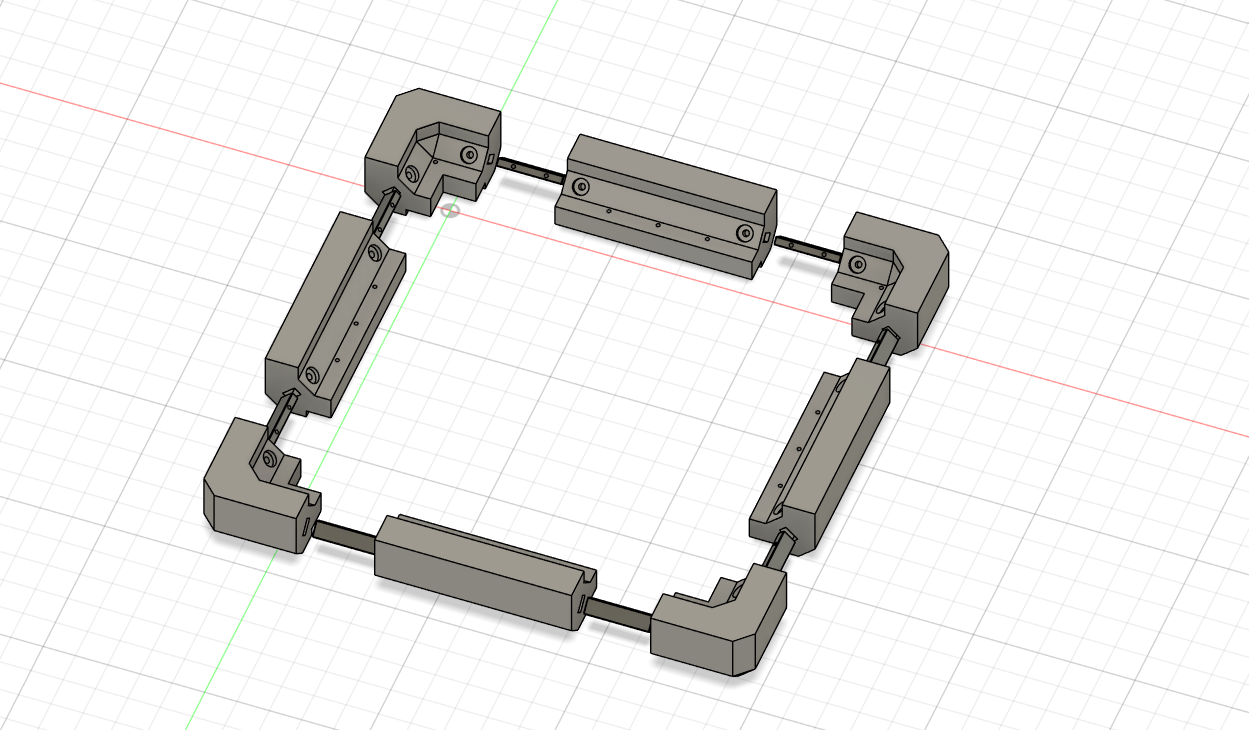This screenshot has height=730, width=1249.
Task: Click the rod joining top rail and upper-right bracket
Action: [x=810, y=248]
